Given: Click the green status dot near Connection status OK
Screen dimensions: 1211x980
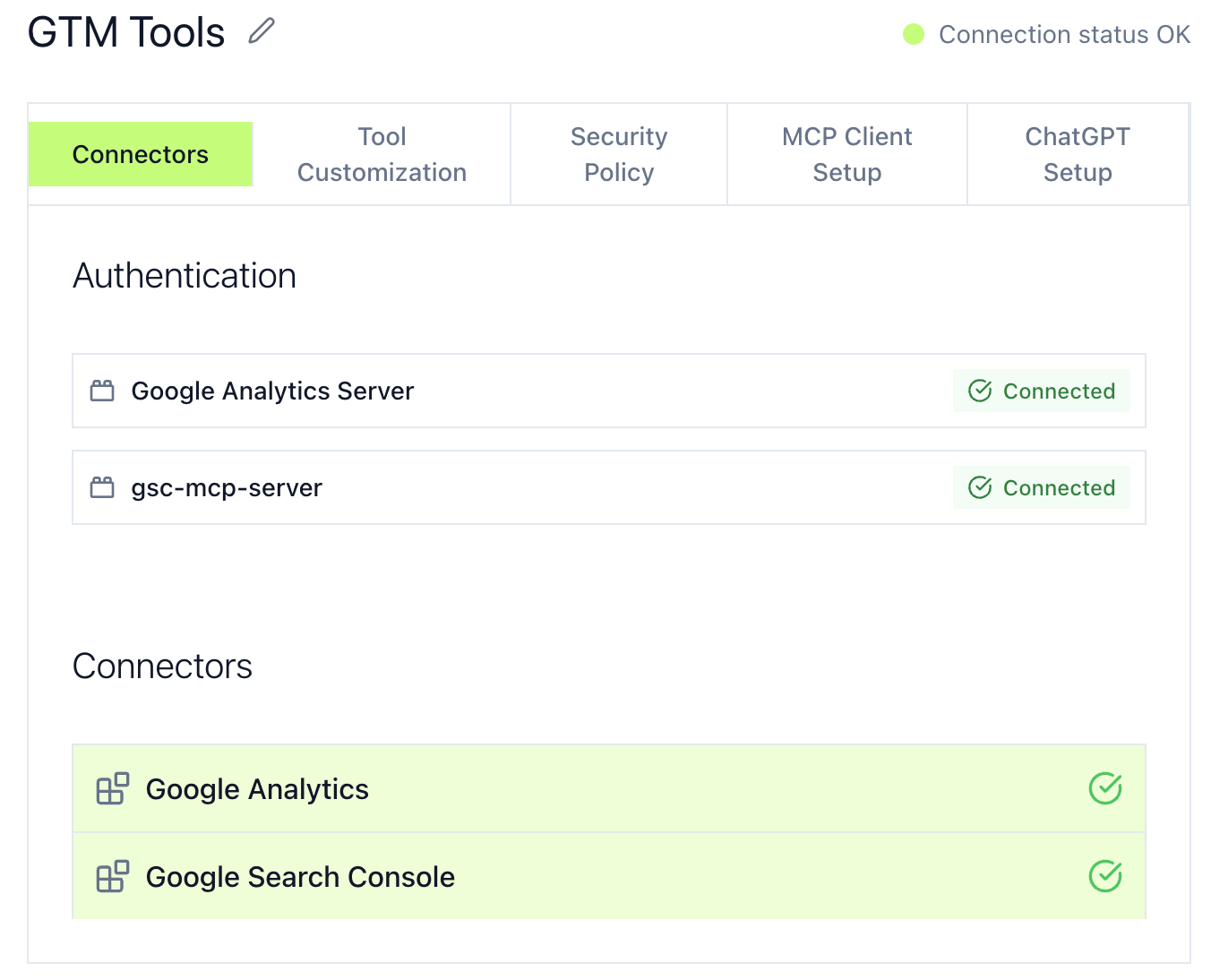Looking at the screenshot, I should click(x=913, y=34).
